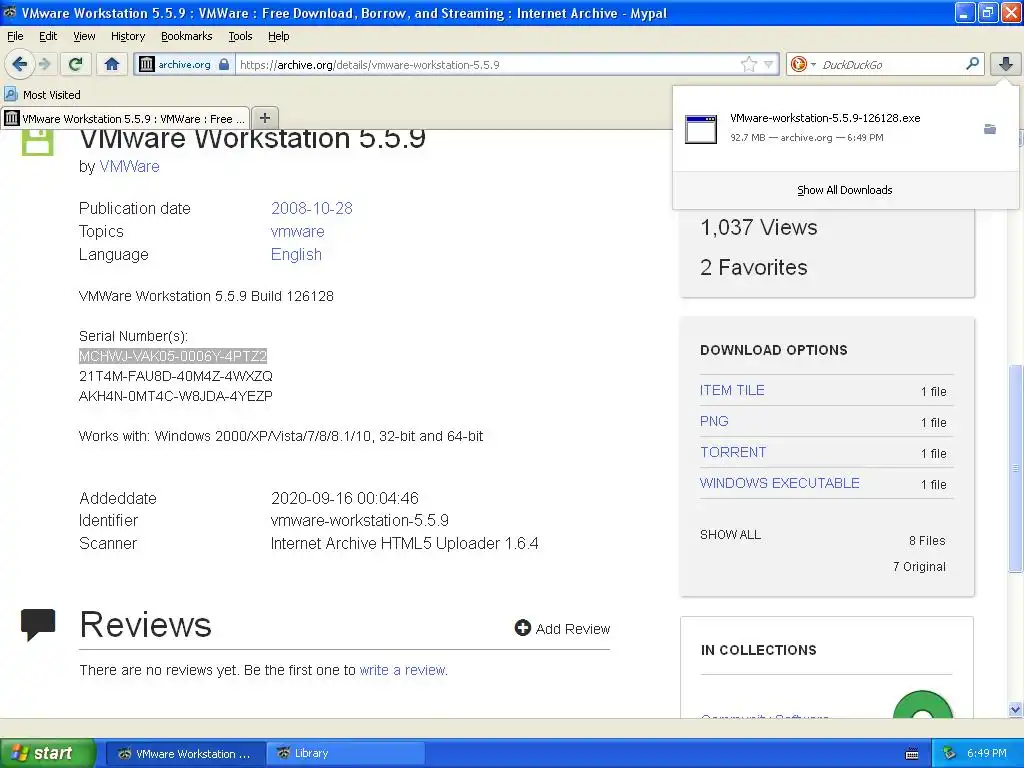Open the vmware topic link
The height and width of the screenshot is (768, 1024).
pos(297,231)
